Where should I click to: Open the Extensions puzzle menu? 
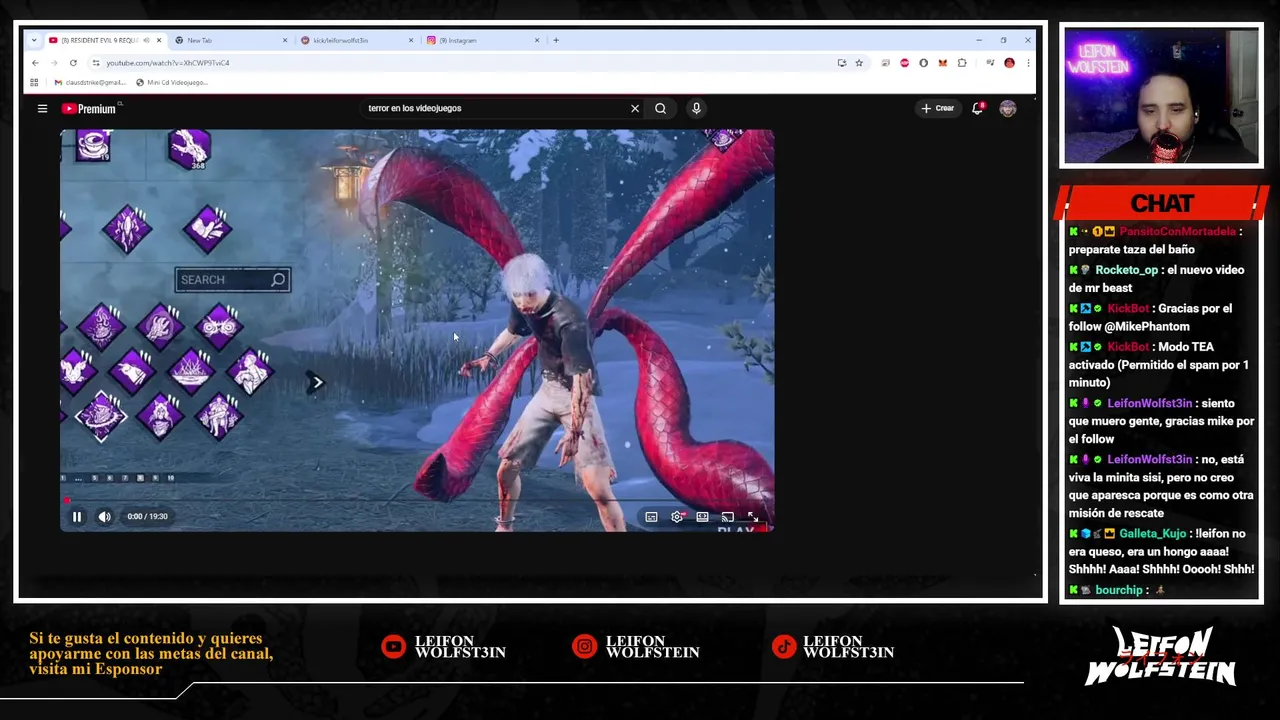962,63
